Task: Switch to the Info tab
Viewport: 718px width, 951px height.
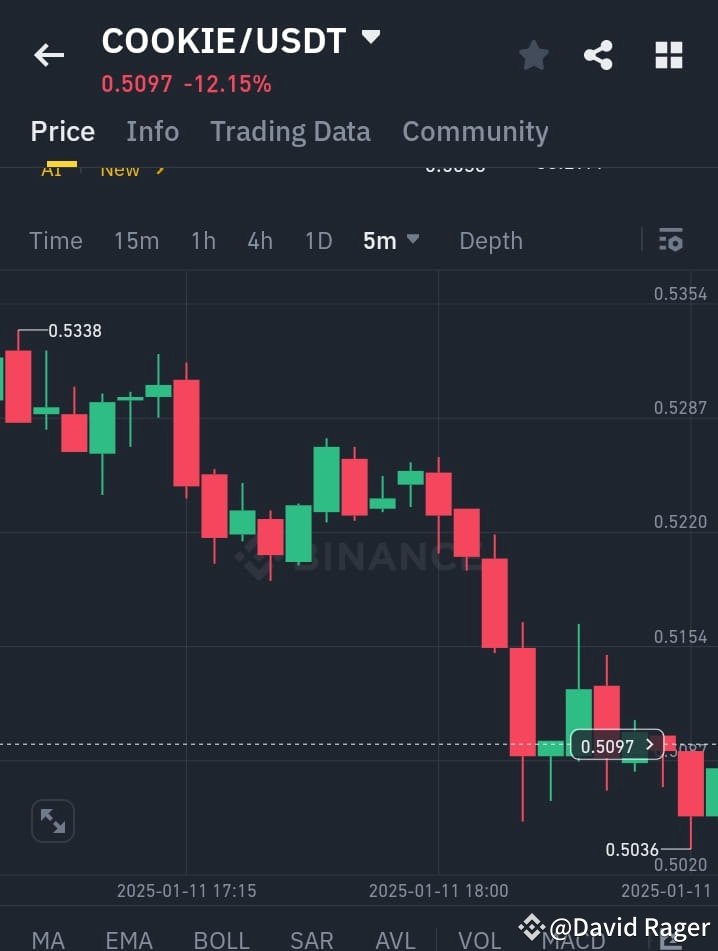Action: tap(152, 131)
